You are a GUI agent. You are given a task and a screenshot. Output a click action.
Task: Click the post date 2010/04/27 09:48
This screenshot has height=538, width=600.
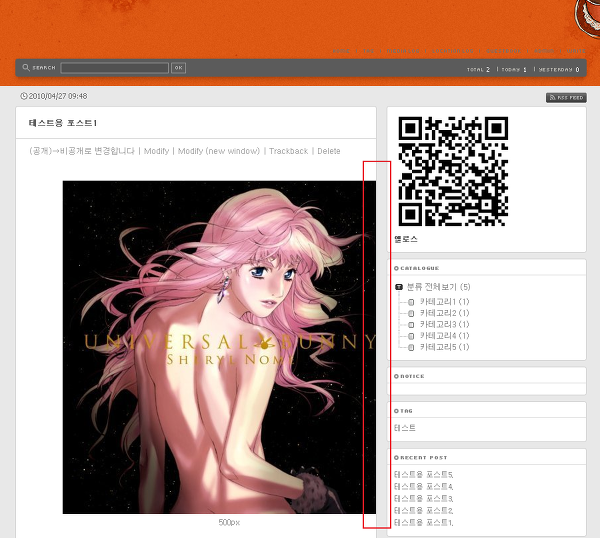click(x=58, y=96)
